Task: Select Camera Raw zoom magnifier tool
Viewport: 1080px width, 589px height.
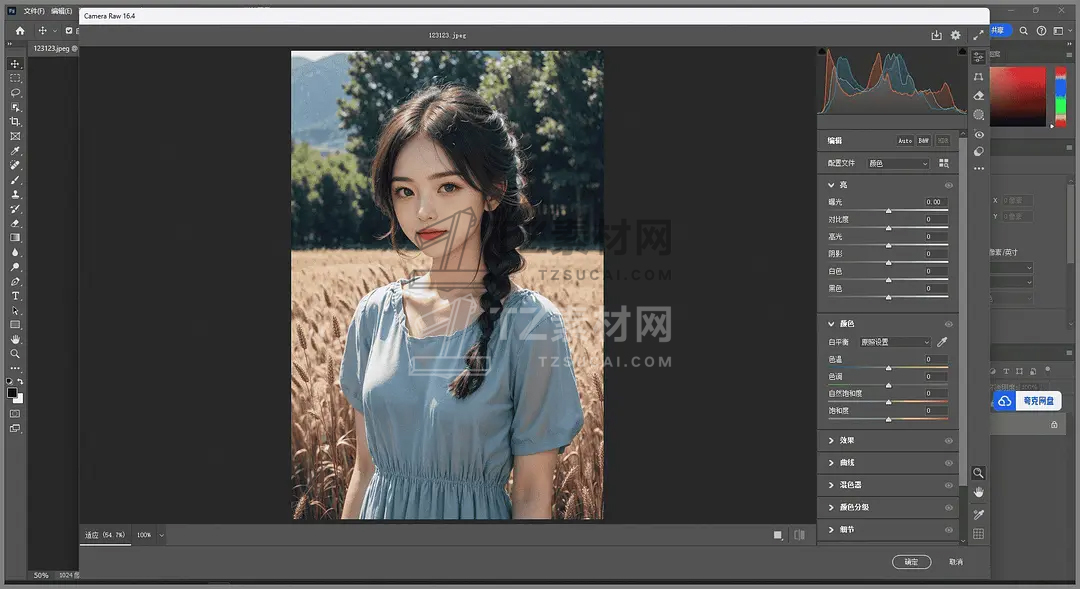Action: point(978,473)
